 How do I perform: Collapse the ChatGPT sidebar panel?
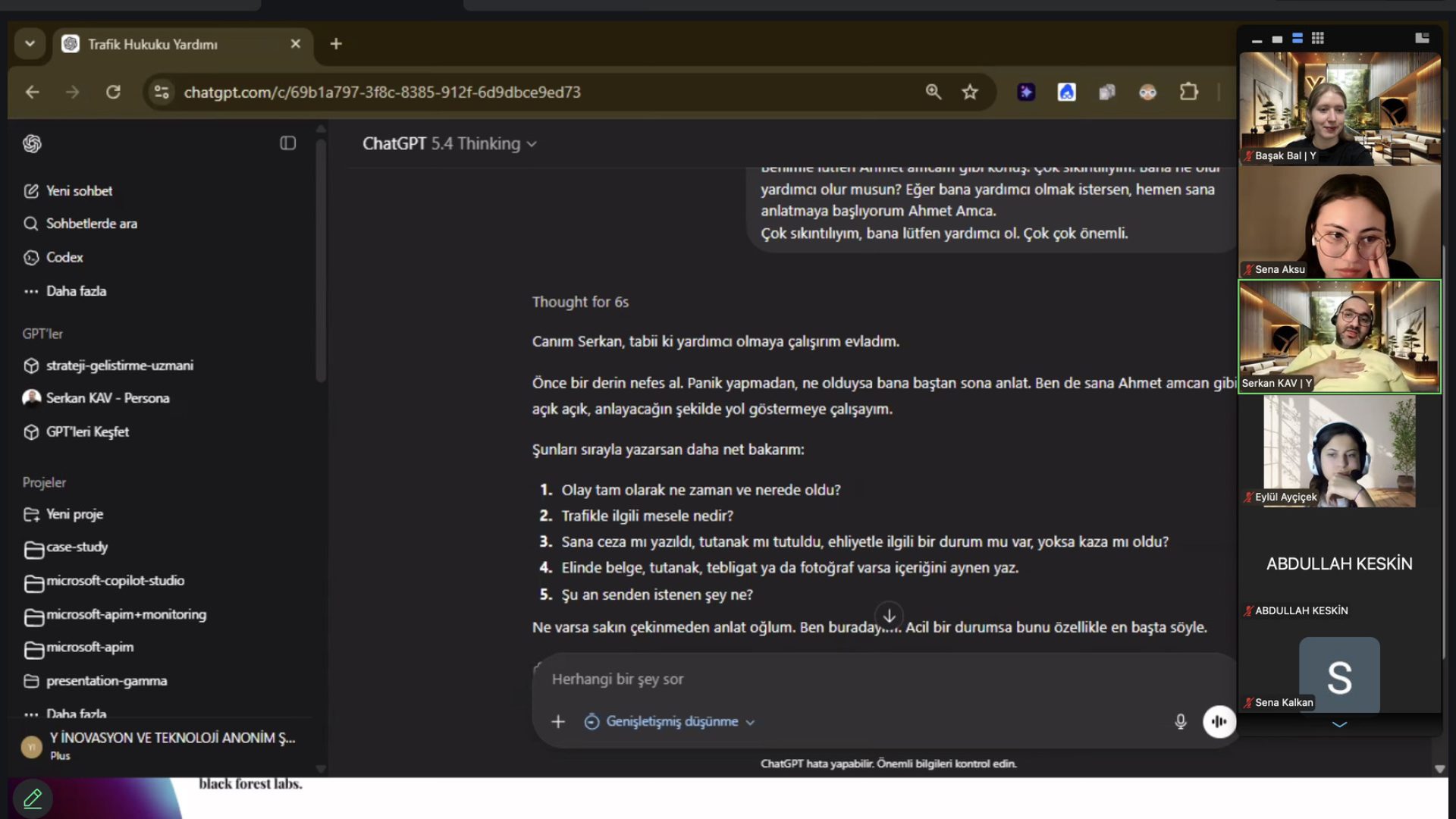[x=287, y=143]
